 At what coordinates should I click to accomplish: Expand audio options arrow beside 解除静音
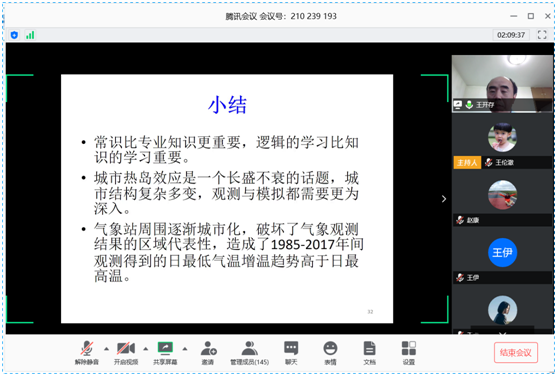coord(107,349)
